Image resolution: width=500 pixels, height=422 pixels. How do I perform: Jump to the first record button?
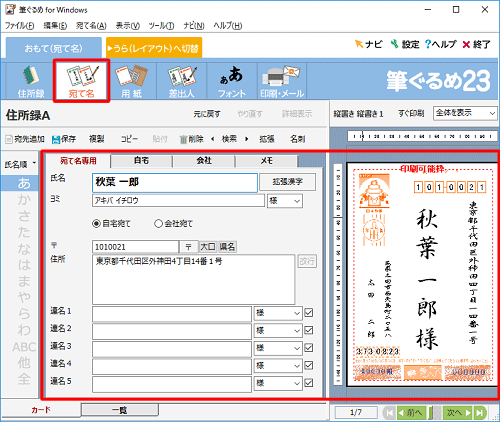pyautogui.click(x=389, y=413)
